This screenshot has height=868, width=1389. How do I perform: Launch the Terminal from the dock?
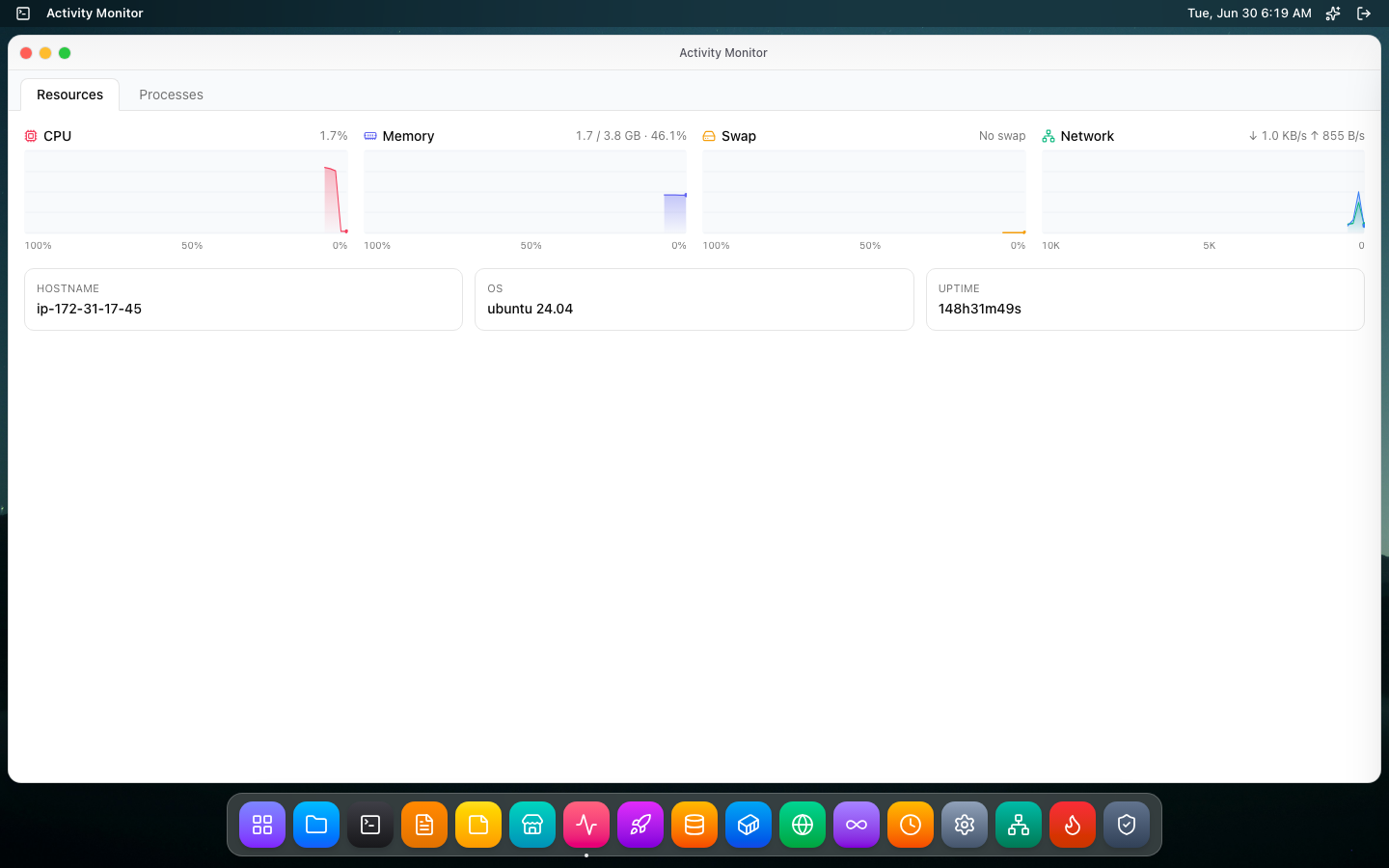pos(370,825)
